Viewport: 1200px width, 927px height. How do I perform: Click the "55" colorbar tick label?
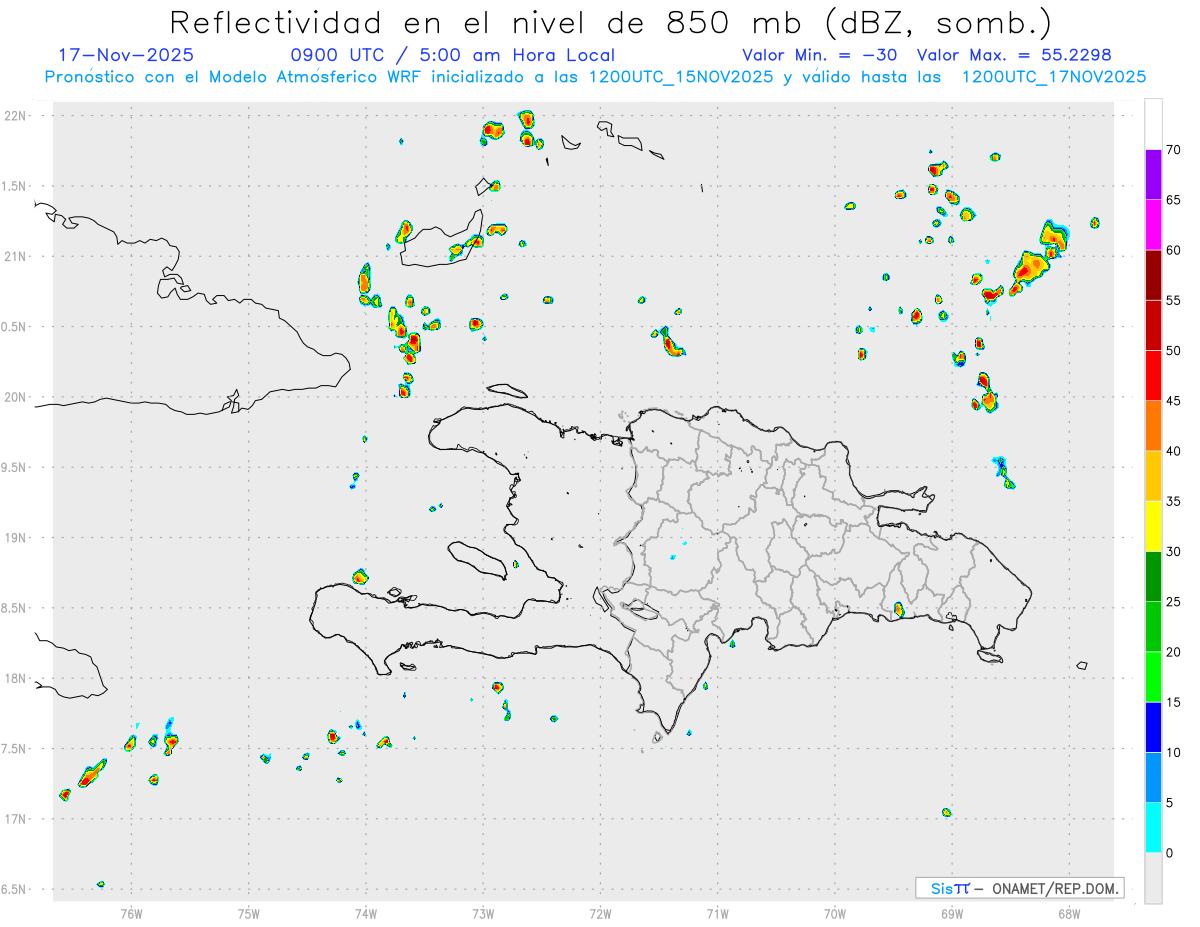click(x=1173, y=300)
